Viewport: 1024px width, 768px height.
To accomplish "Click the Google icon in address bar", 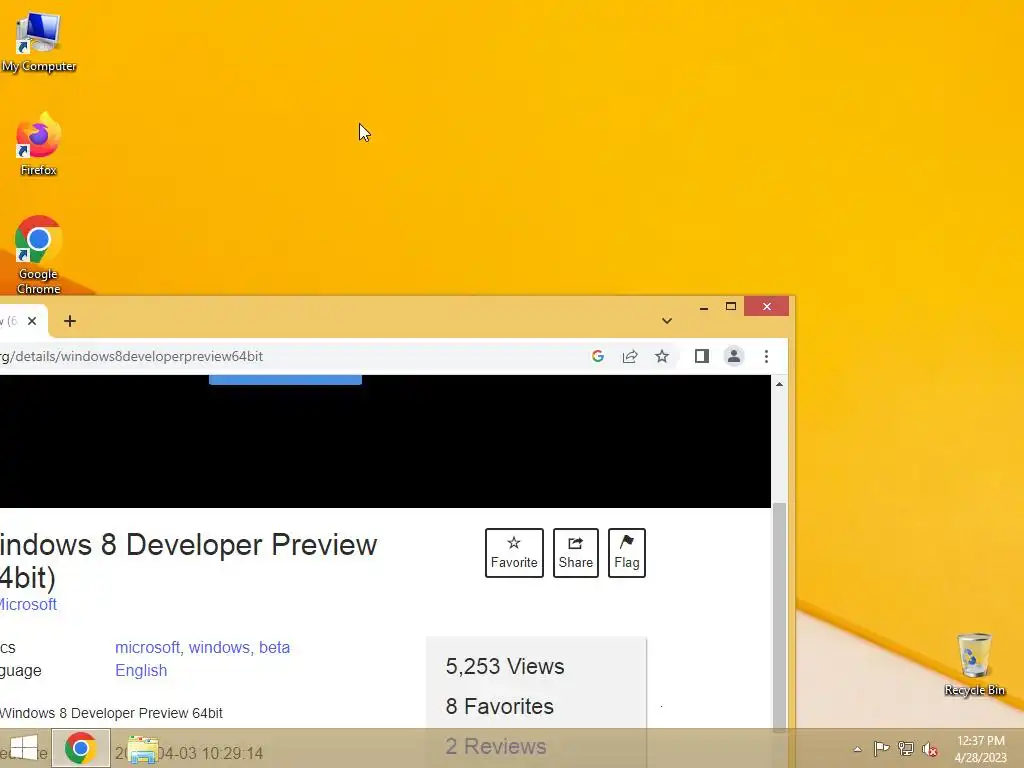I will [x=598, y=356].
